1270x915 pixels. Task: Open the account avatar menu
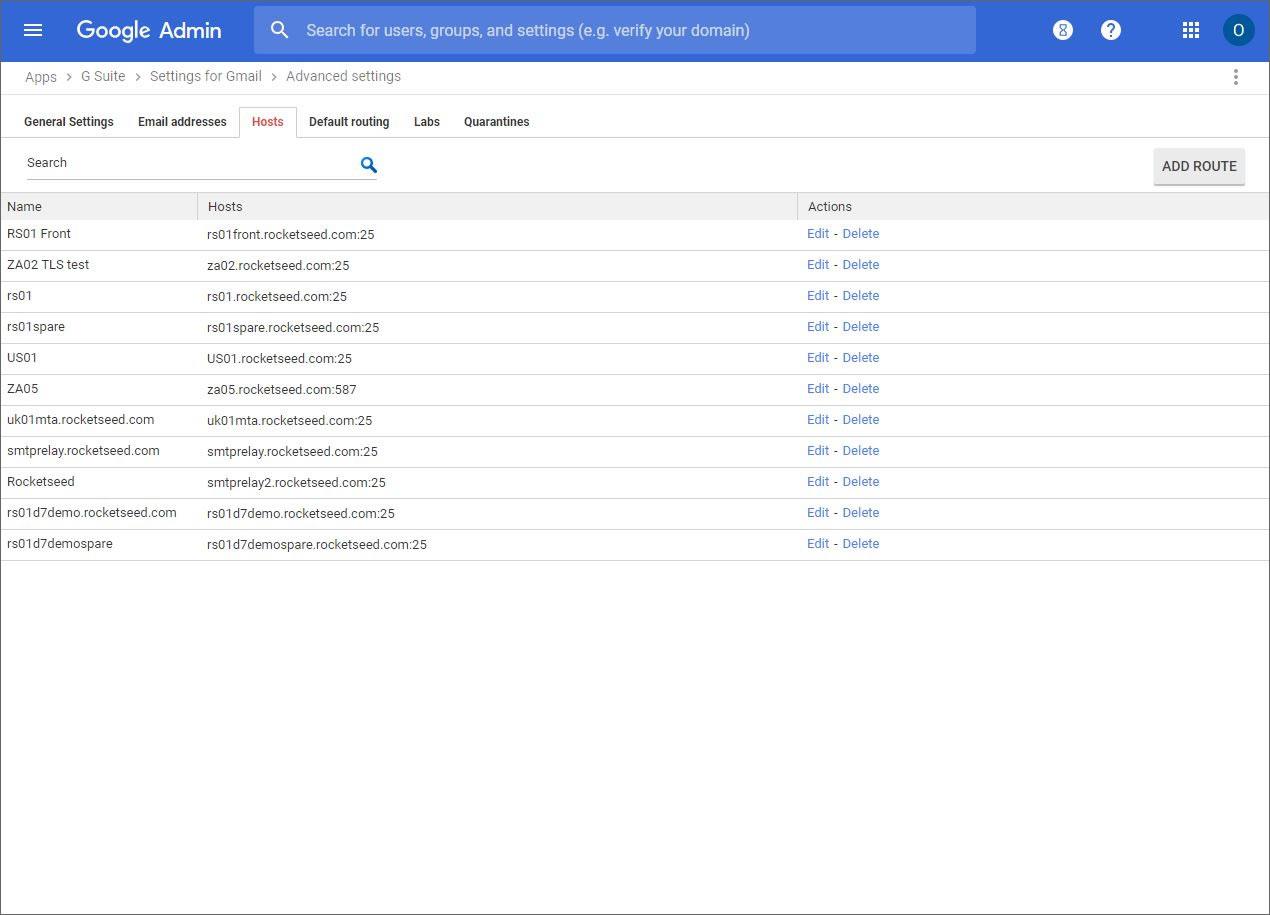(1238, 30)
